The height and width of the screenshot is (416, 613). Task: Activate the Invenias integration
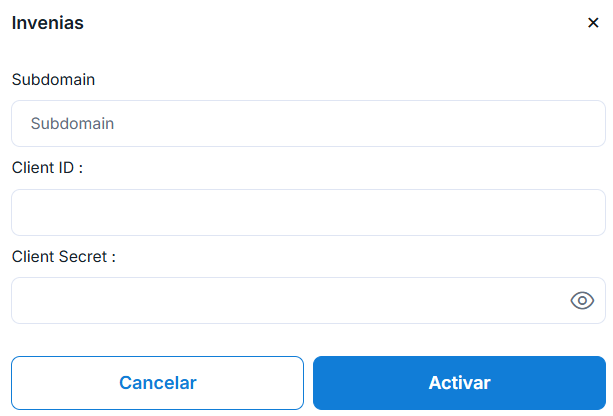[x=459, y=383]
